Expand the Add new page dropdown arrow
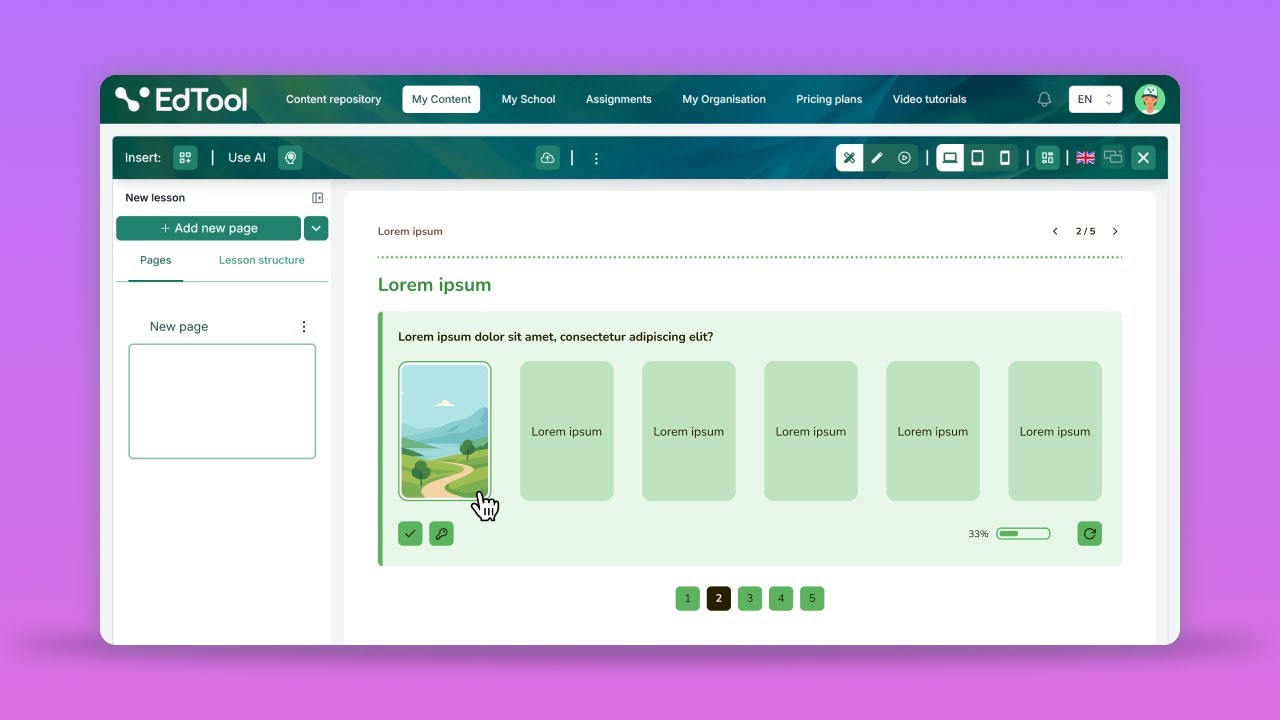 point(316,228)
